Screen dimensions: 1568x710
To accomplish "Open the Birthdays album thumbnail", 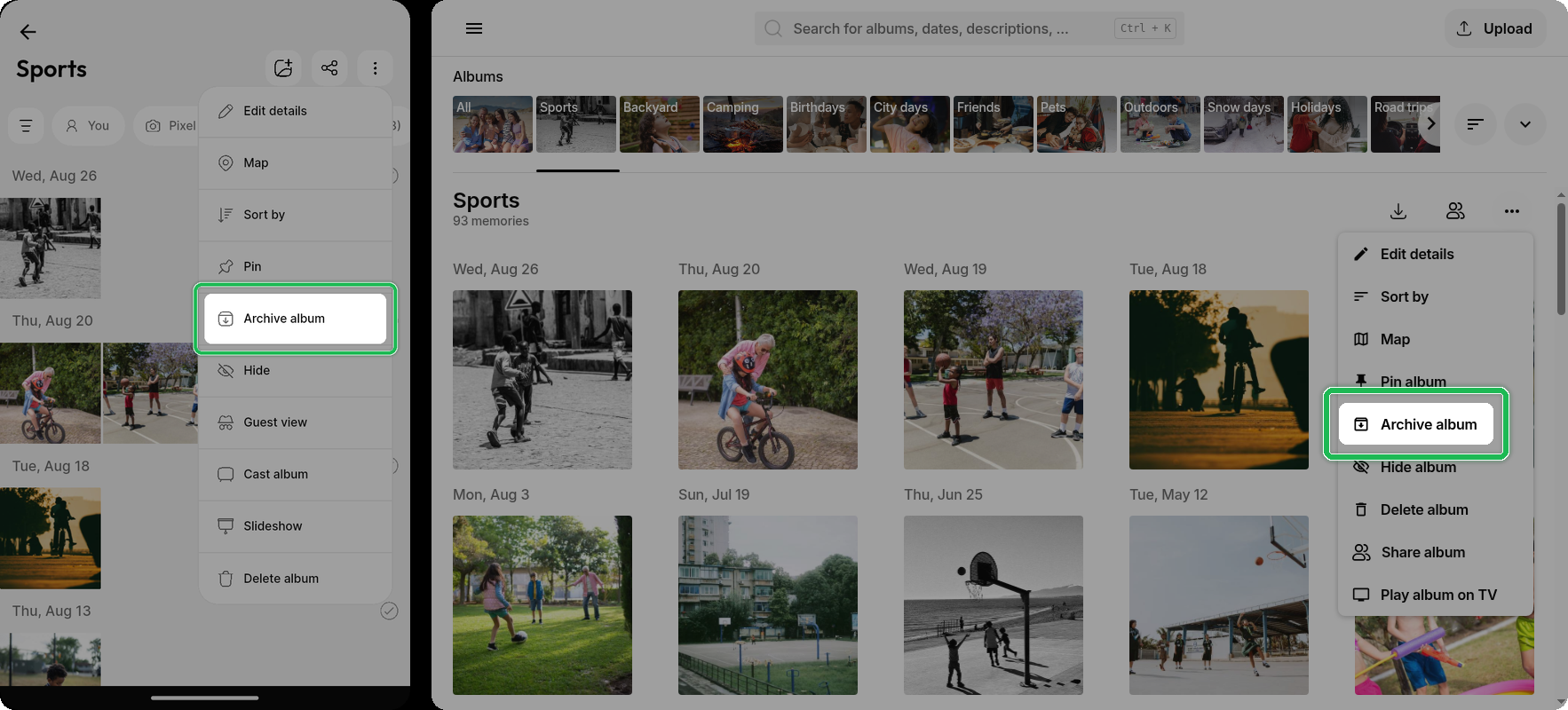I will pos(827,124).
